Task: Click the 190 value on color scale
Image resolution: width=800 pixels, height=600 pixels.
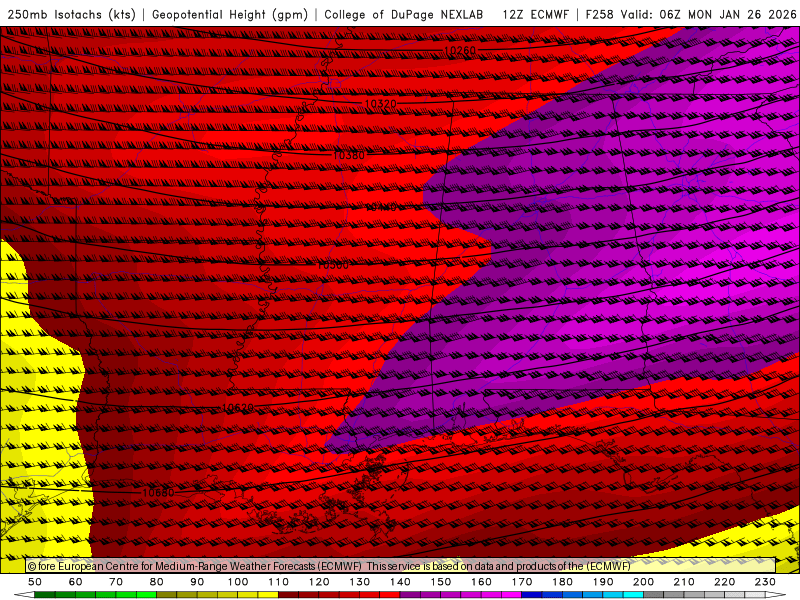Action: pyautogui.click(x=603, y=582)
